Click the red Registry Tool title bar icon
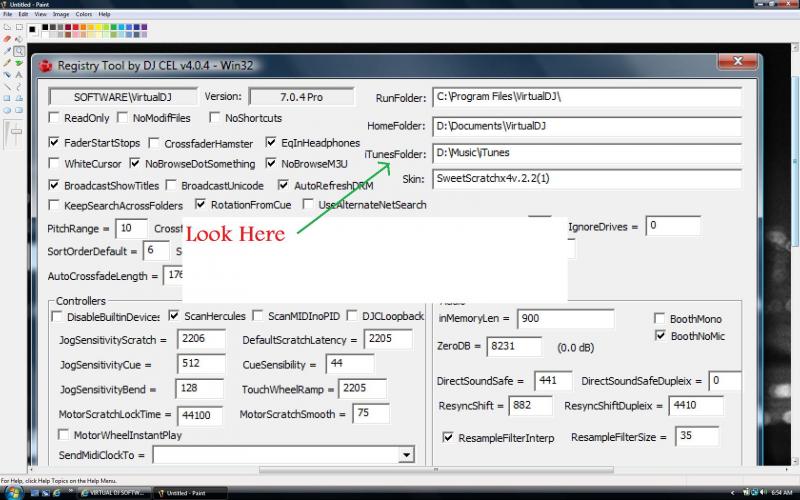The height and width of the screenshot is (500, 800). pos(45,66)
